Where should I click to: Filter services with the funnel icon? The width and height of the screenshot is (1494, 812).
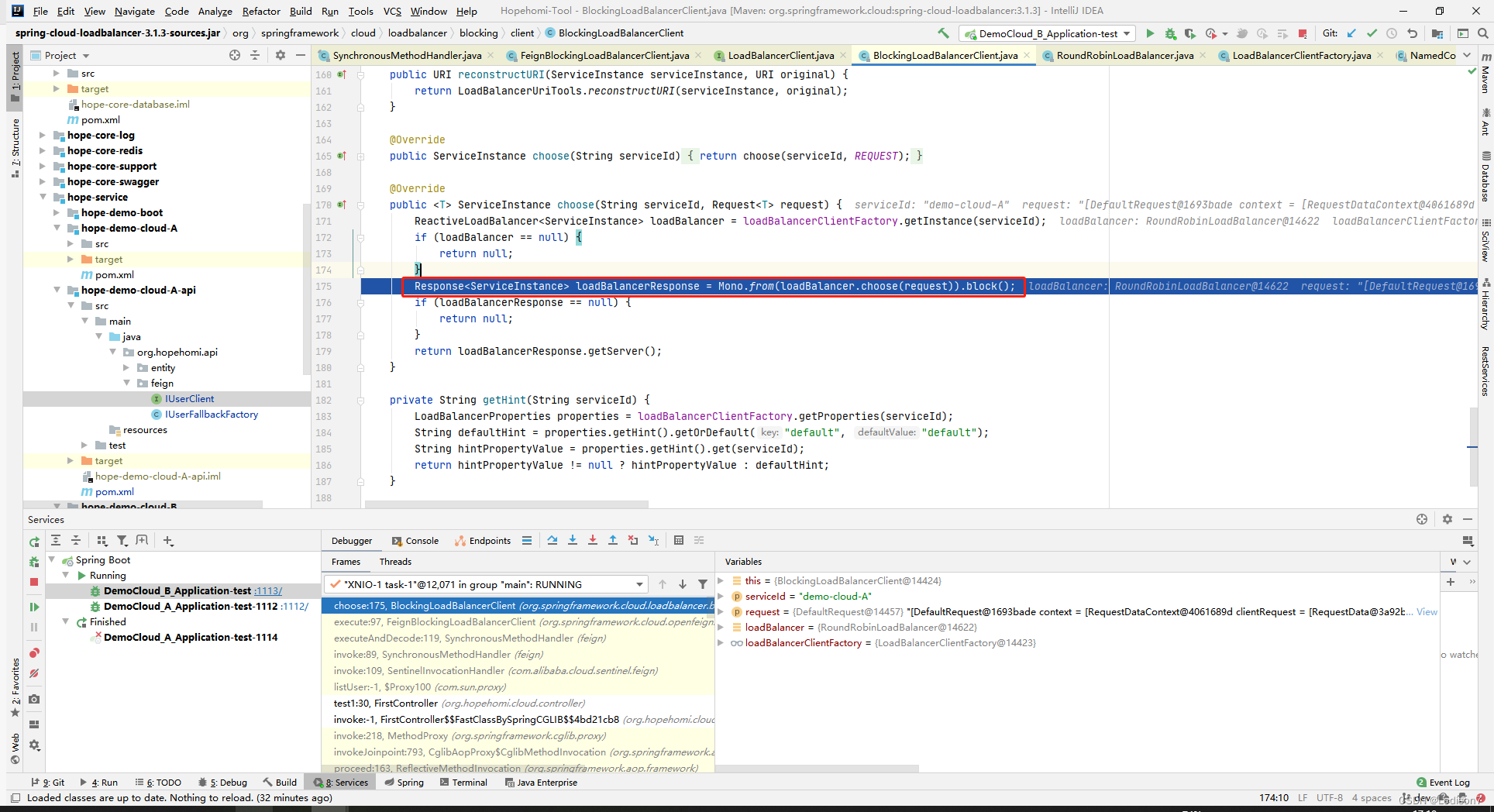[122, 540]
